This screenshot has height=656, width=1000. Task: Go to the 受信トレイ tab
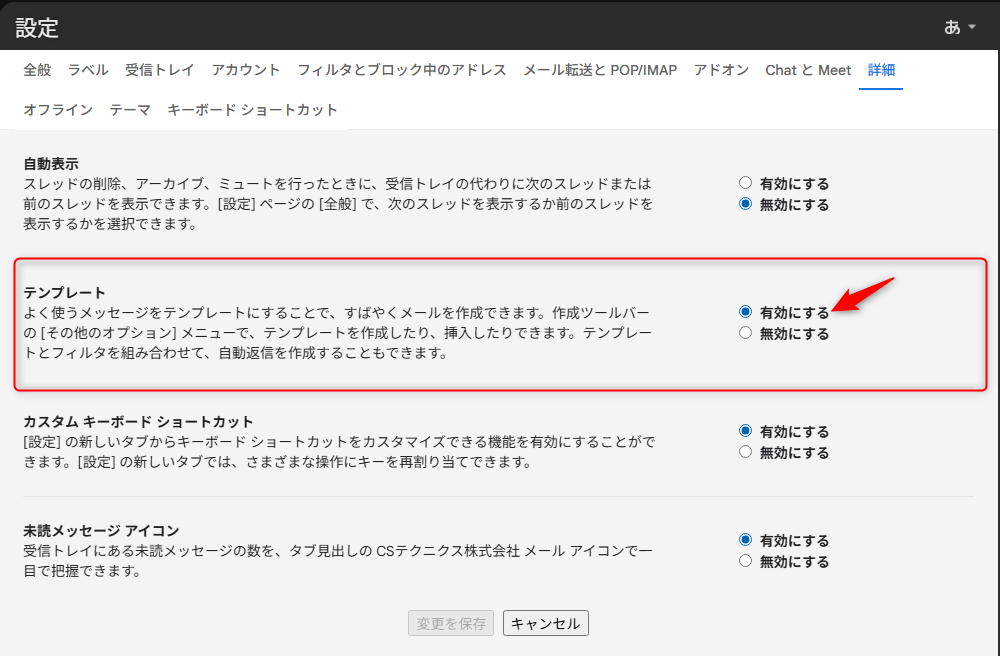pyautogui.click(x=159, y=70)
